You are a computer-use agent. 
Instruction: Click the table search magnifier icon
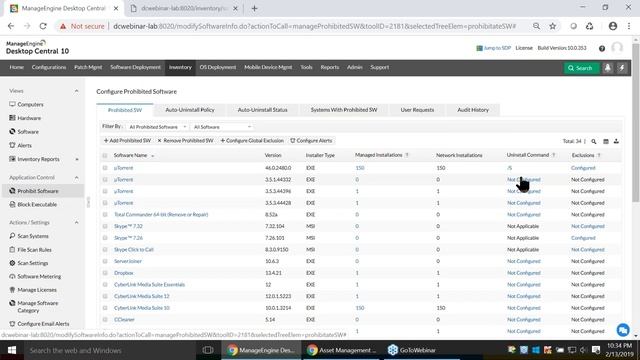point(594,141)
